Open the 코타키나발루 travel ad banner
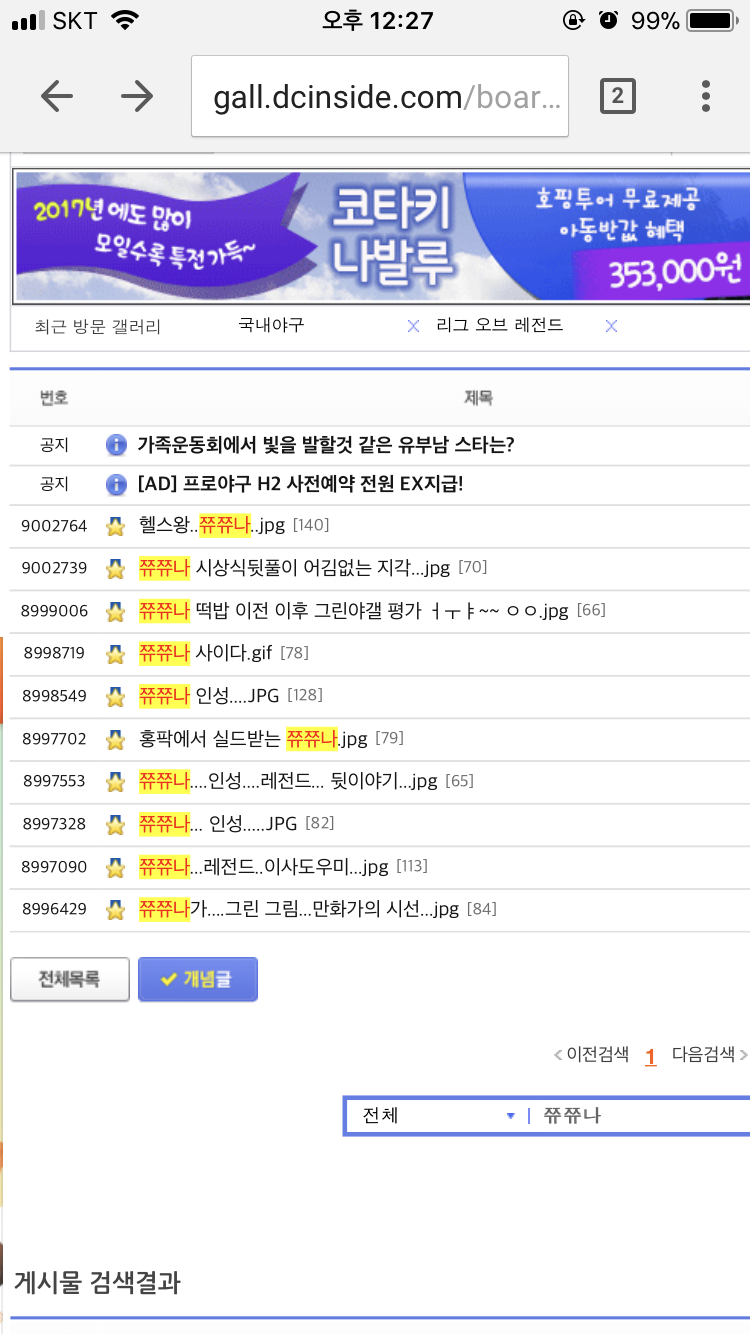This screenshot has height=1334, width=750. tap(381, 236)
